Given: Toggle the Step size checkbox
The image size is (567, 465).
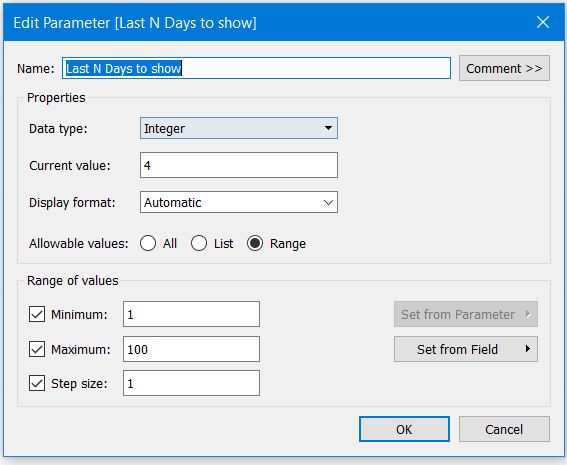Looking at the screenshot, I should click(37, 383).
